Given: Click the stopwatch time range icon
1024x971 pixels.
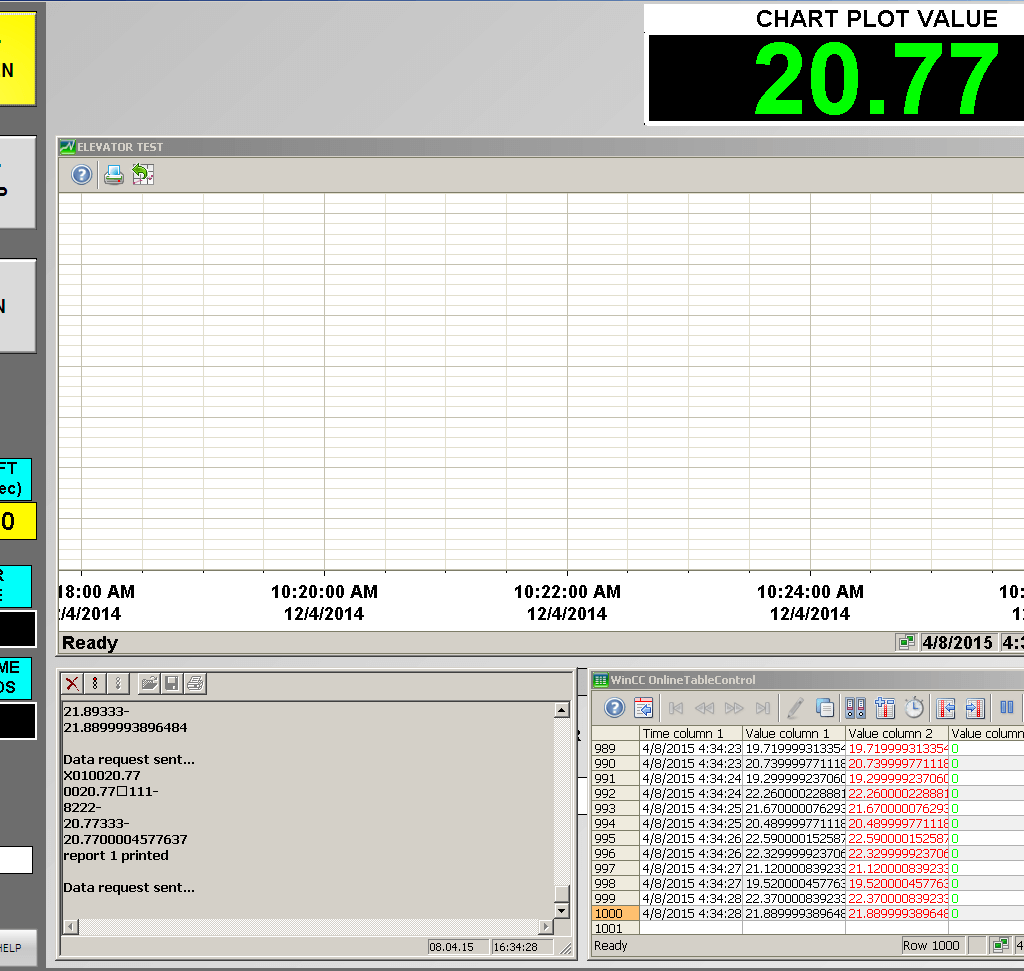Looking at the screenshot, I should pyautogui.click(x=914, y=708).
